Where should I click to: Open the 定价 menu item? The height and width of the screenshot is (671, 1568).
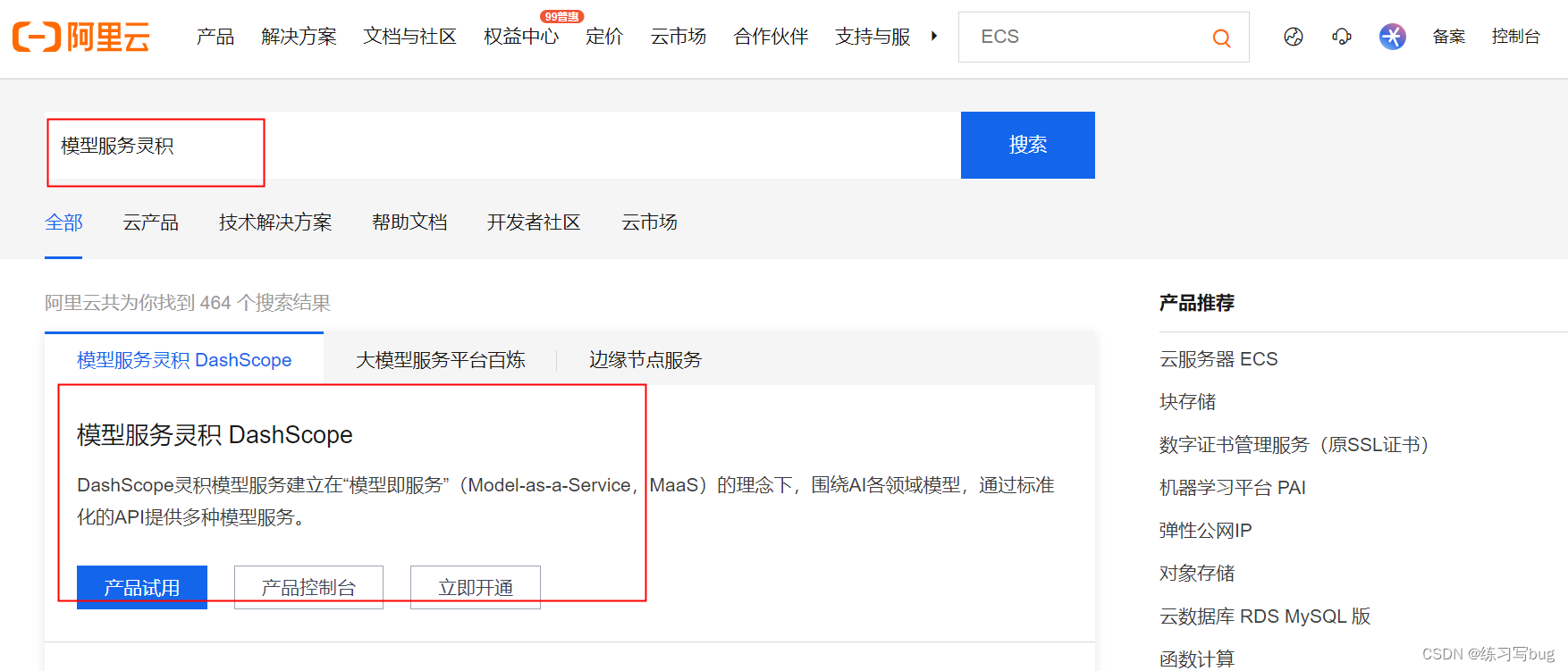604,37
